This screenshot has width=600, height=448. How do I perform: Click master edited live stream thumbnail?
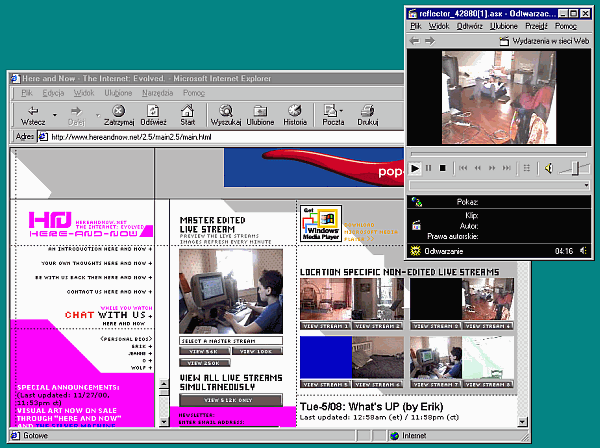tap(231, 292)
